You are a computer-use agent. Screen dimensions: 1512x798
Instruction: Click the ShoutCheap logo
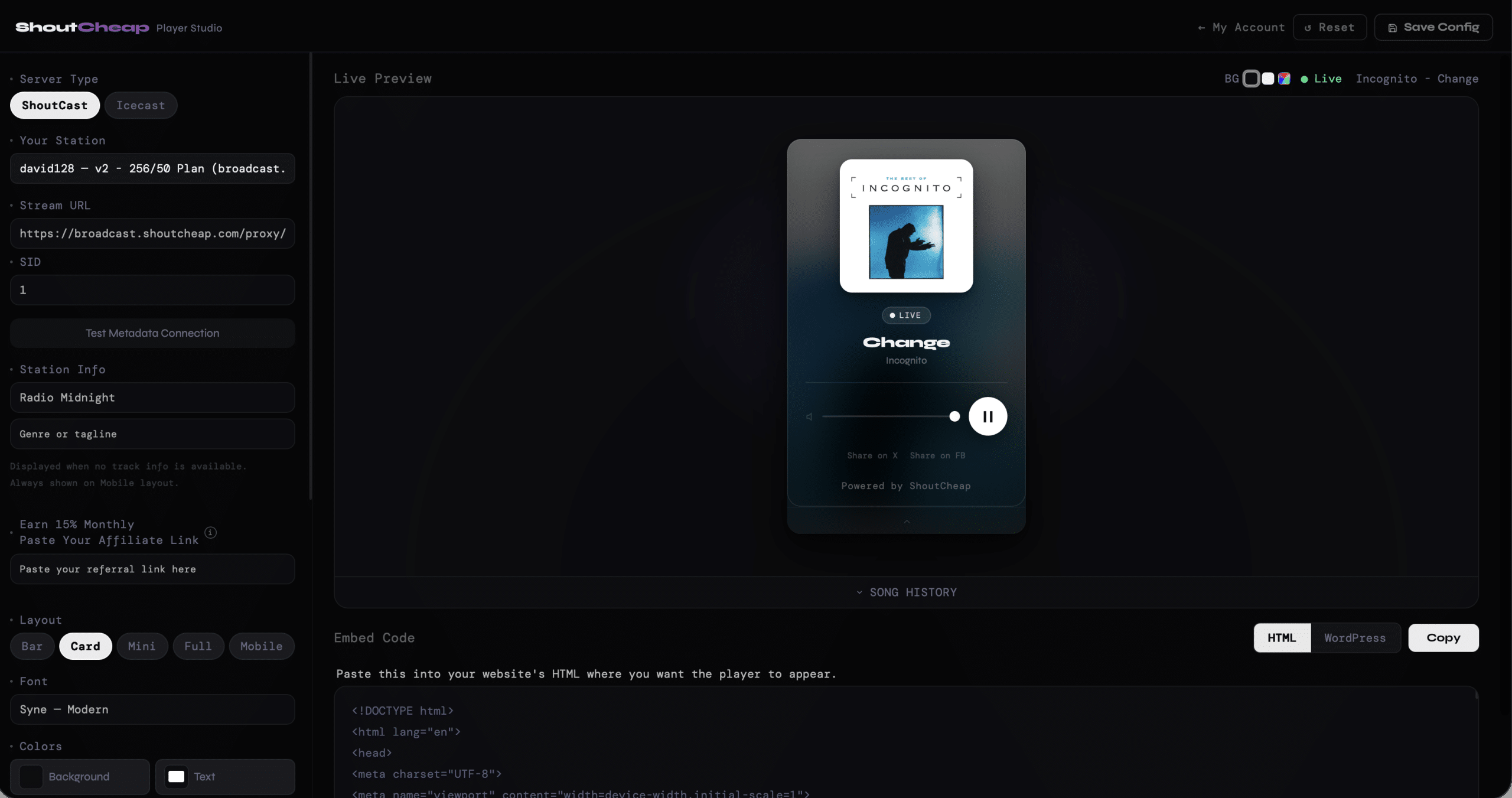pos(82,27)
